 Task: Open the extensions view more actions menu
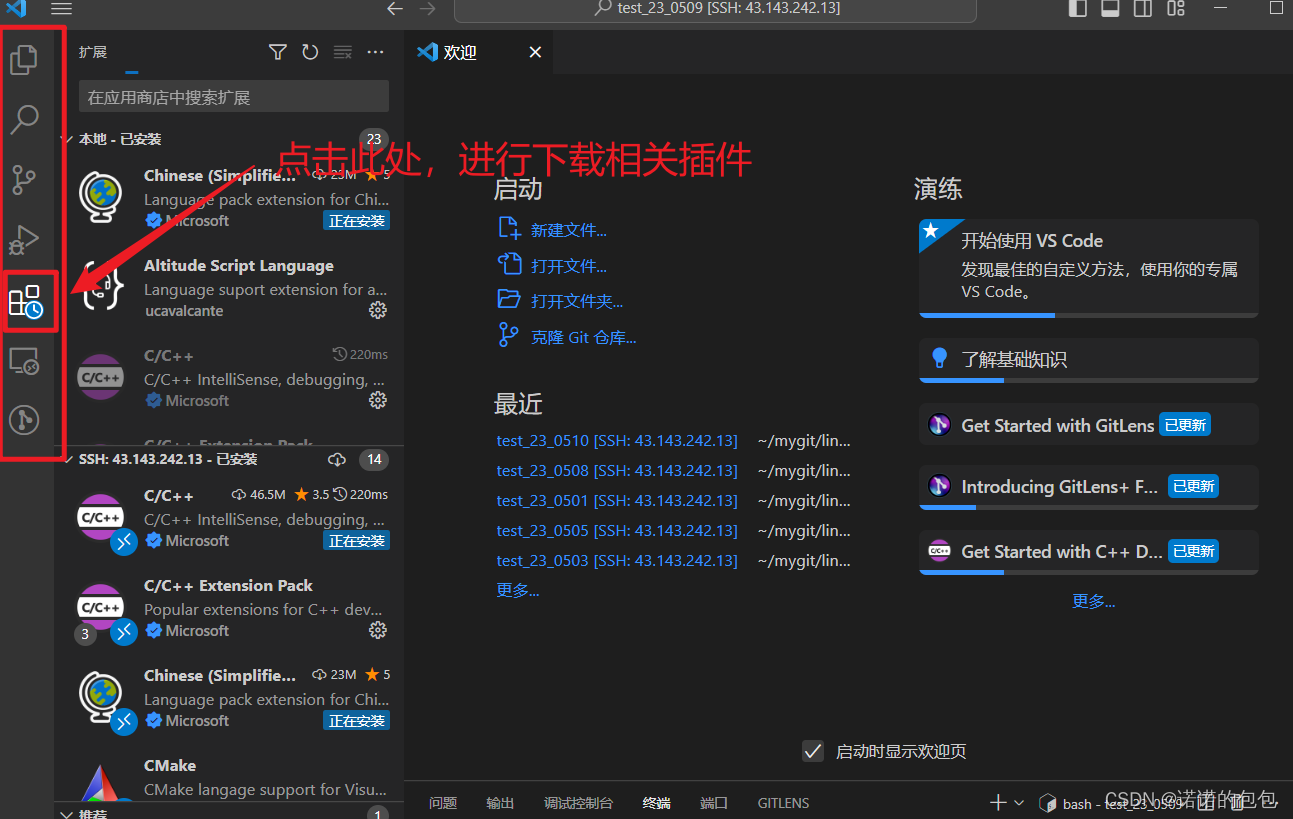point(375,52)
